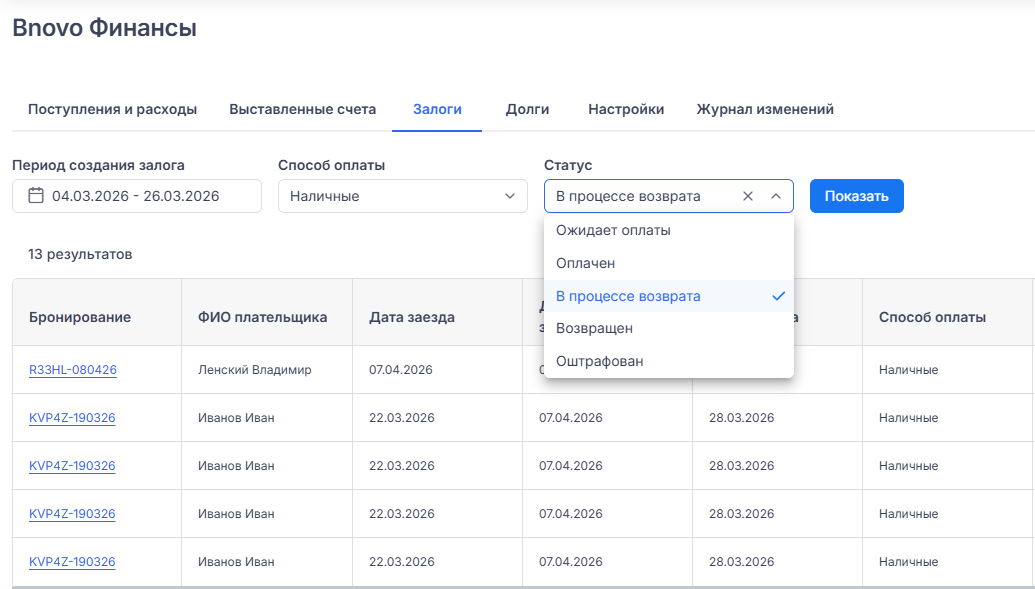Image resolution: width=1035 pixels, height=589 pixels.
Task: Select Ожидает оплаты status option
Action: (x=613, y=230)
